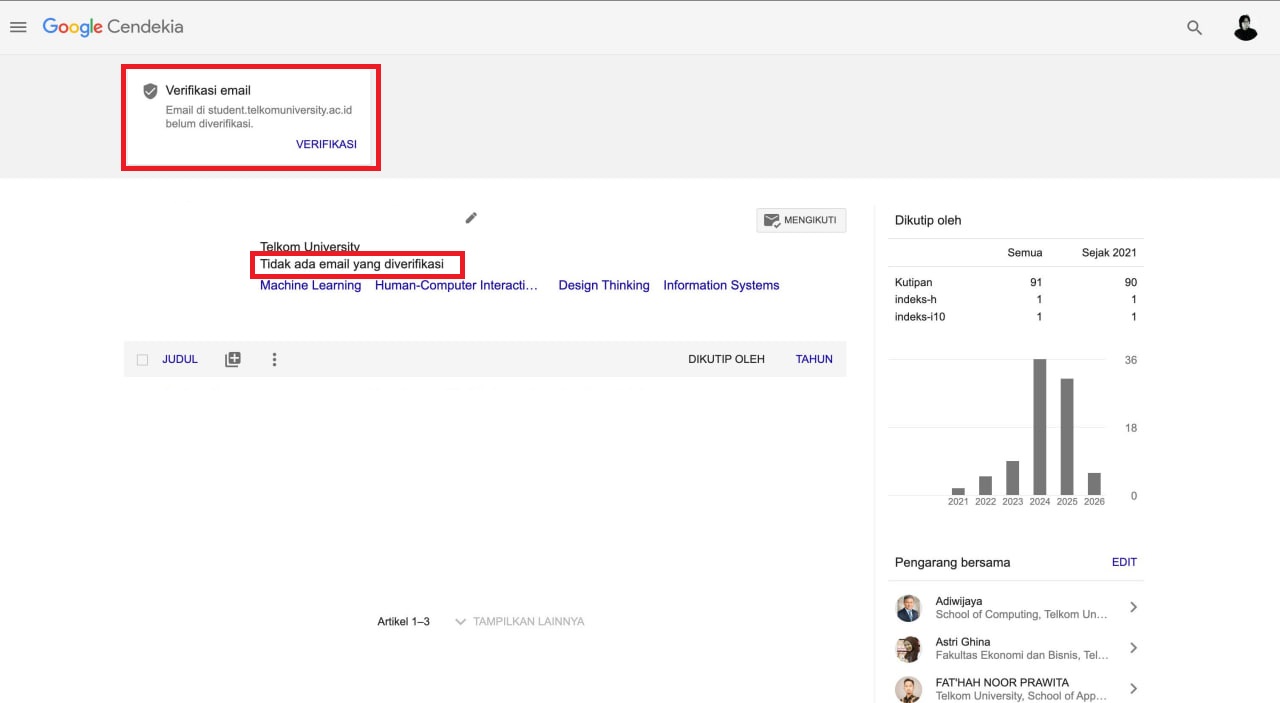Click 'Tidak ada email yang diverifikasi' text
This screenshot has width=1280, height=703.
(x=352, y=264)
